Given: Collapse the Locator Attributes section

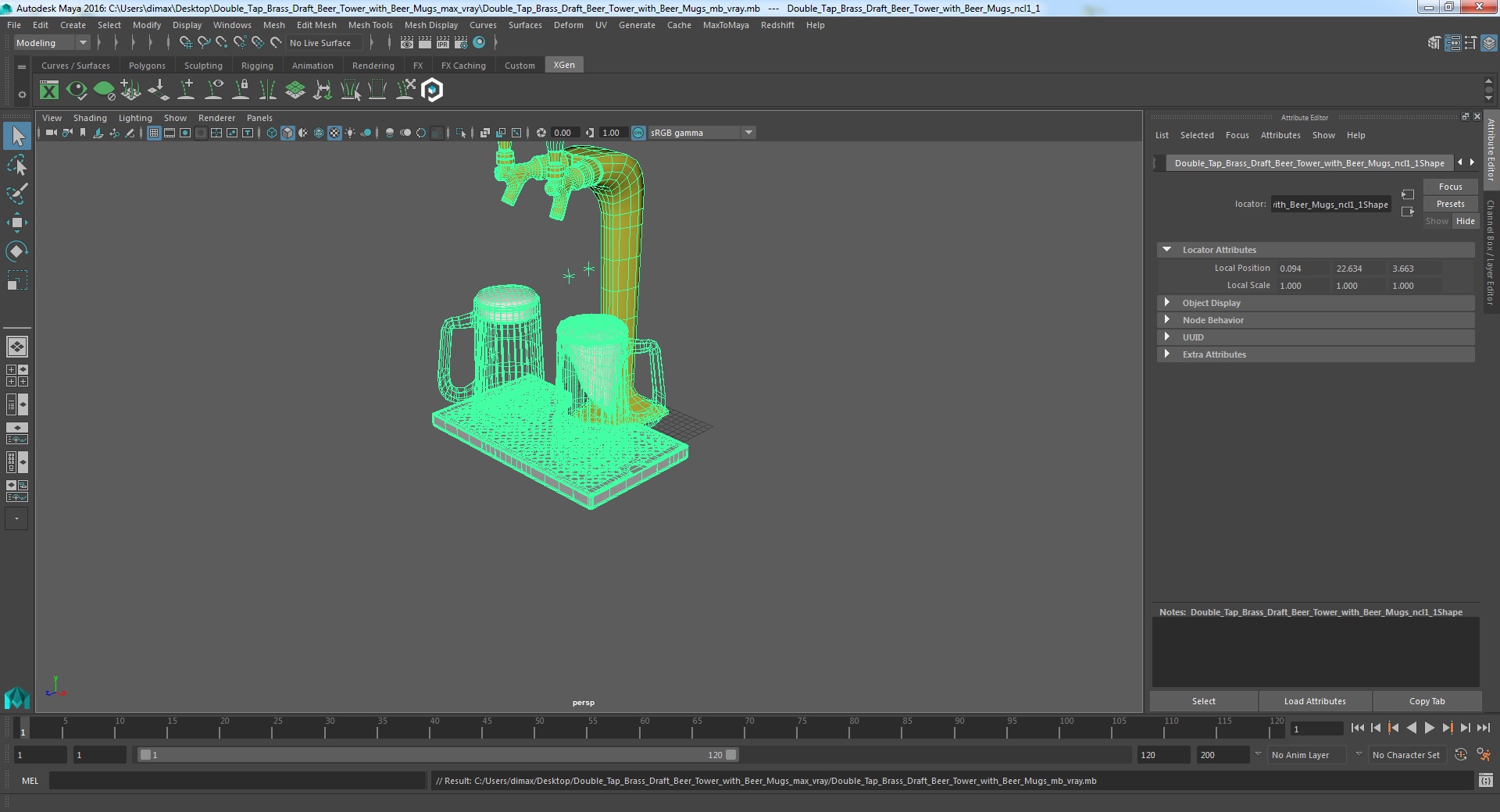Looking at the screenshot, I should 1167,250.
